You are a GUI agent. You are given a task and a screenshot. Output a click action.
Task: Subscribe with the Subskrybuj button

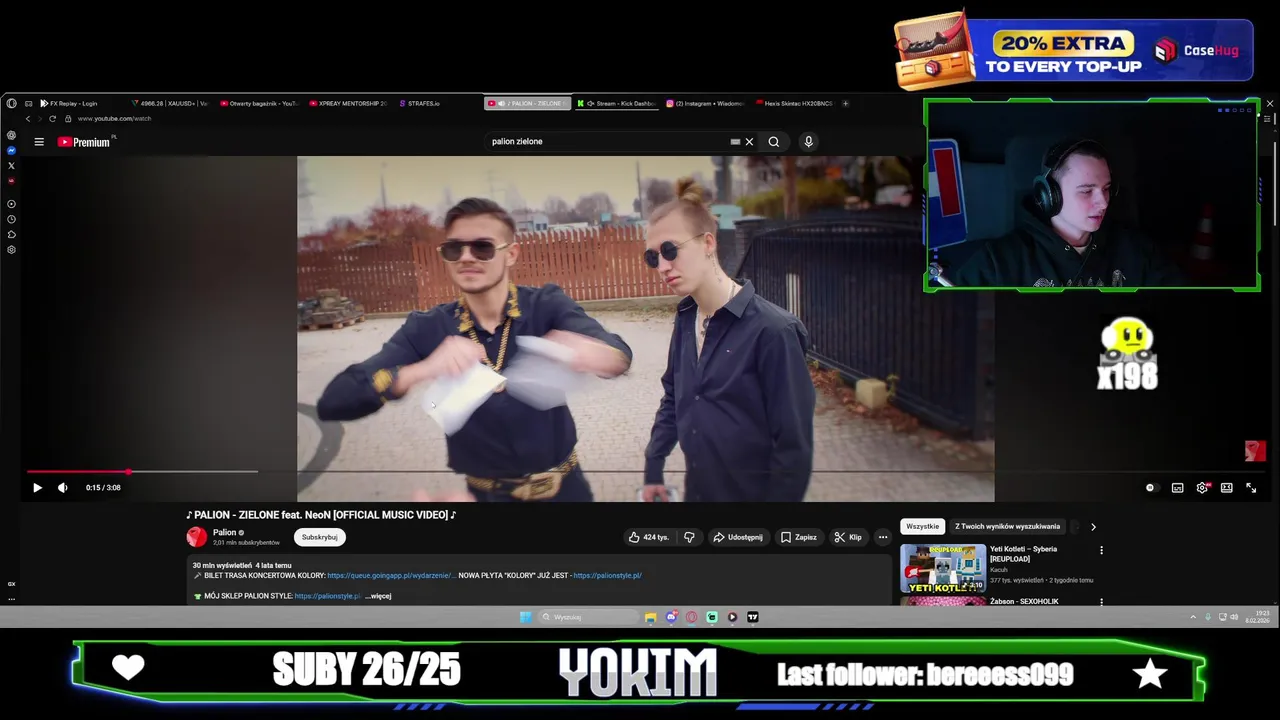coord(320,537)
